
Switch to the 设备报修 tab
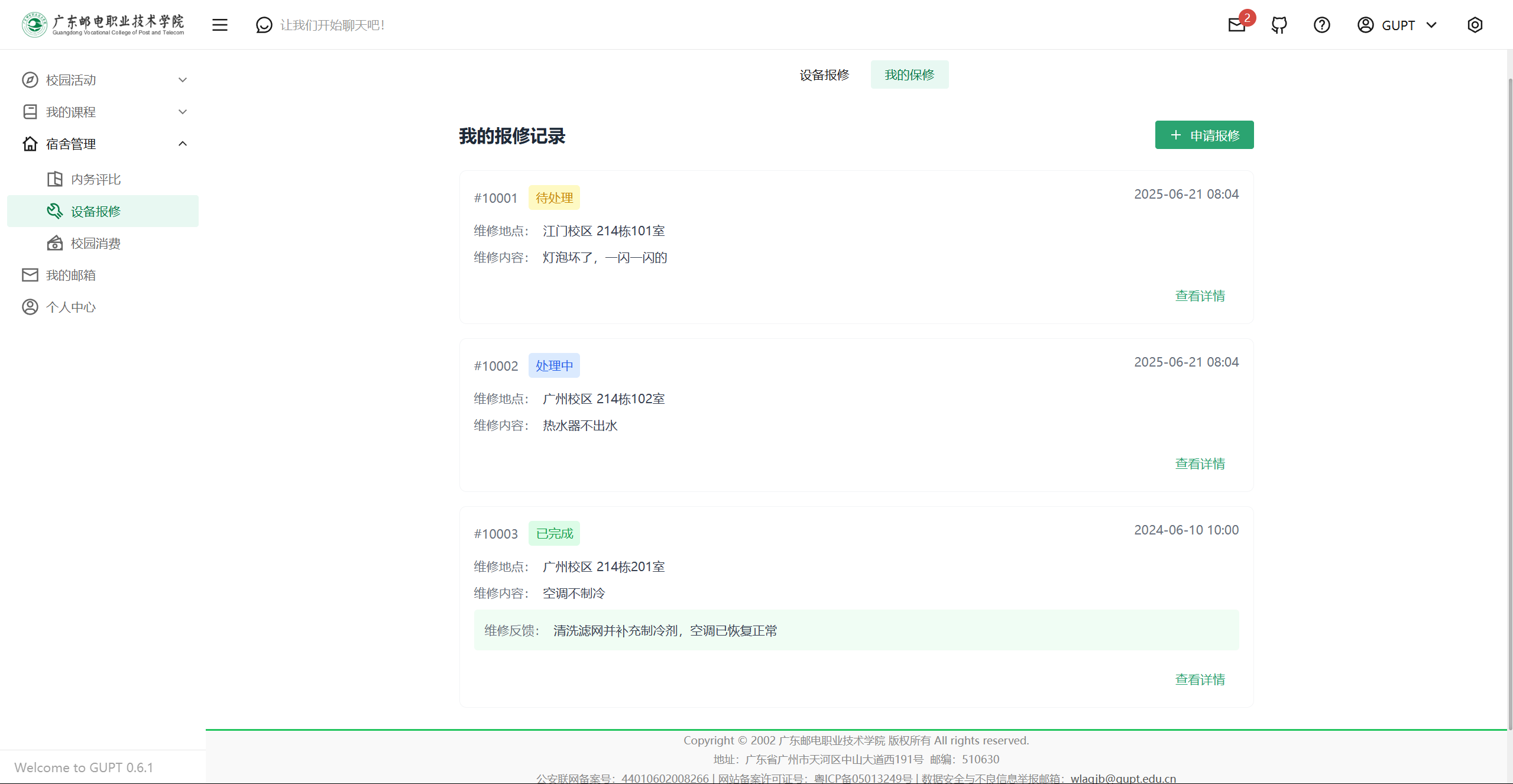coord(824,74)
